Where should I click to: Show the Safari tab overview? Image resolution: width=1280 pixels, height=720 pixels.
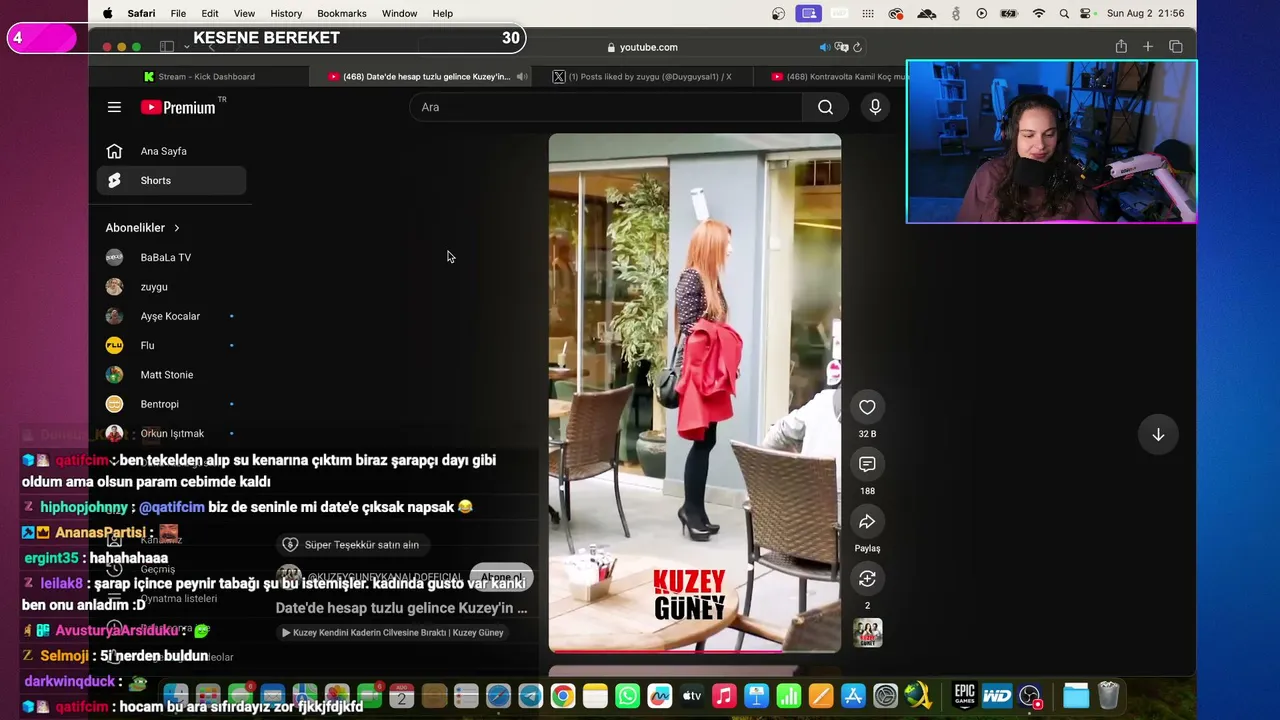(1176, 47)
